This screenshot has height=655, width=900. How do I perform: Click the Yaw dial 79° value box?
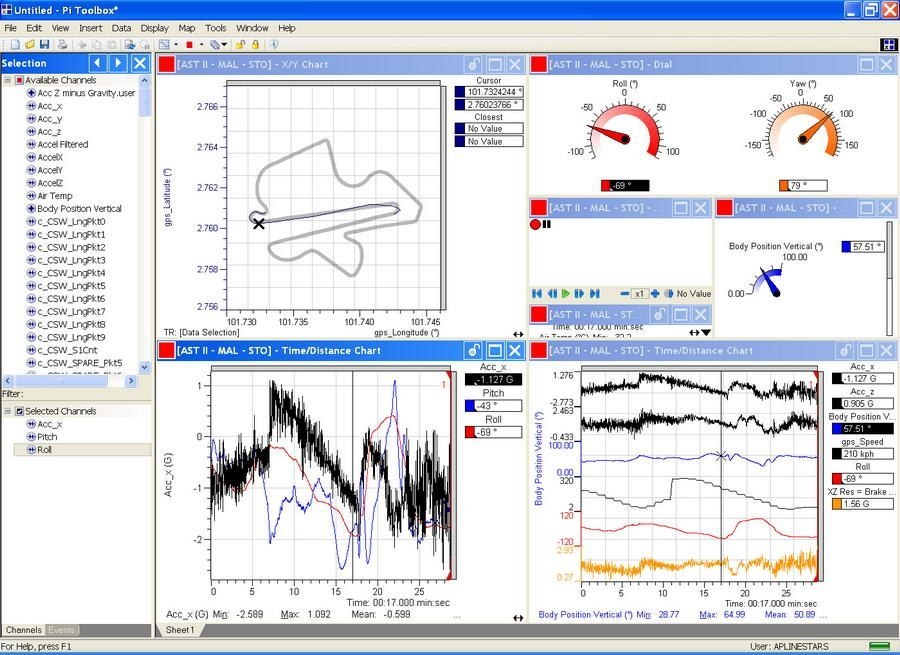coord(803,185)
